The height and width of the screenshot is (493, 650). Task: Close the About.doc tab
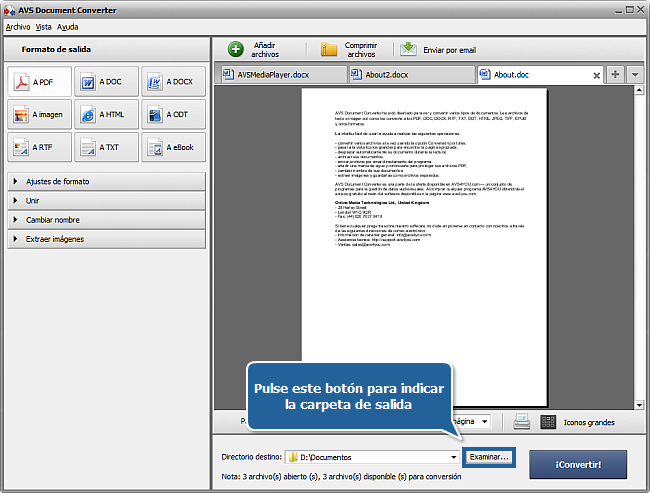tap(597, 75)
